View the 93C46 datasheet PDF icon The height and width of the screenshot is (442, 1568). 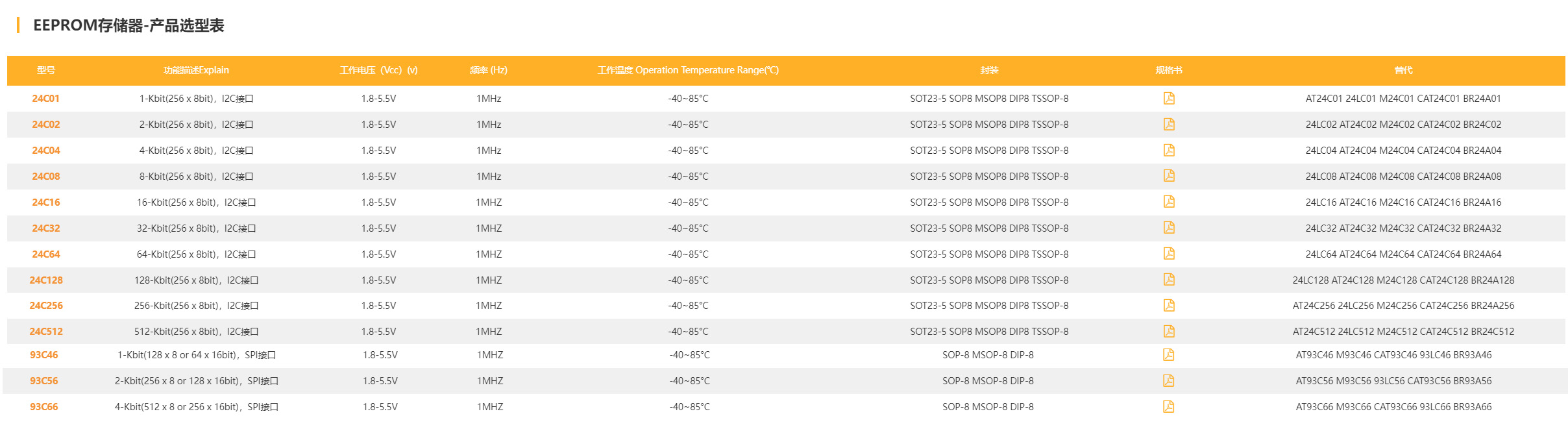[x=1168, y=354]
